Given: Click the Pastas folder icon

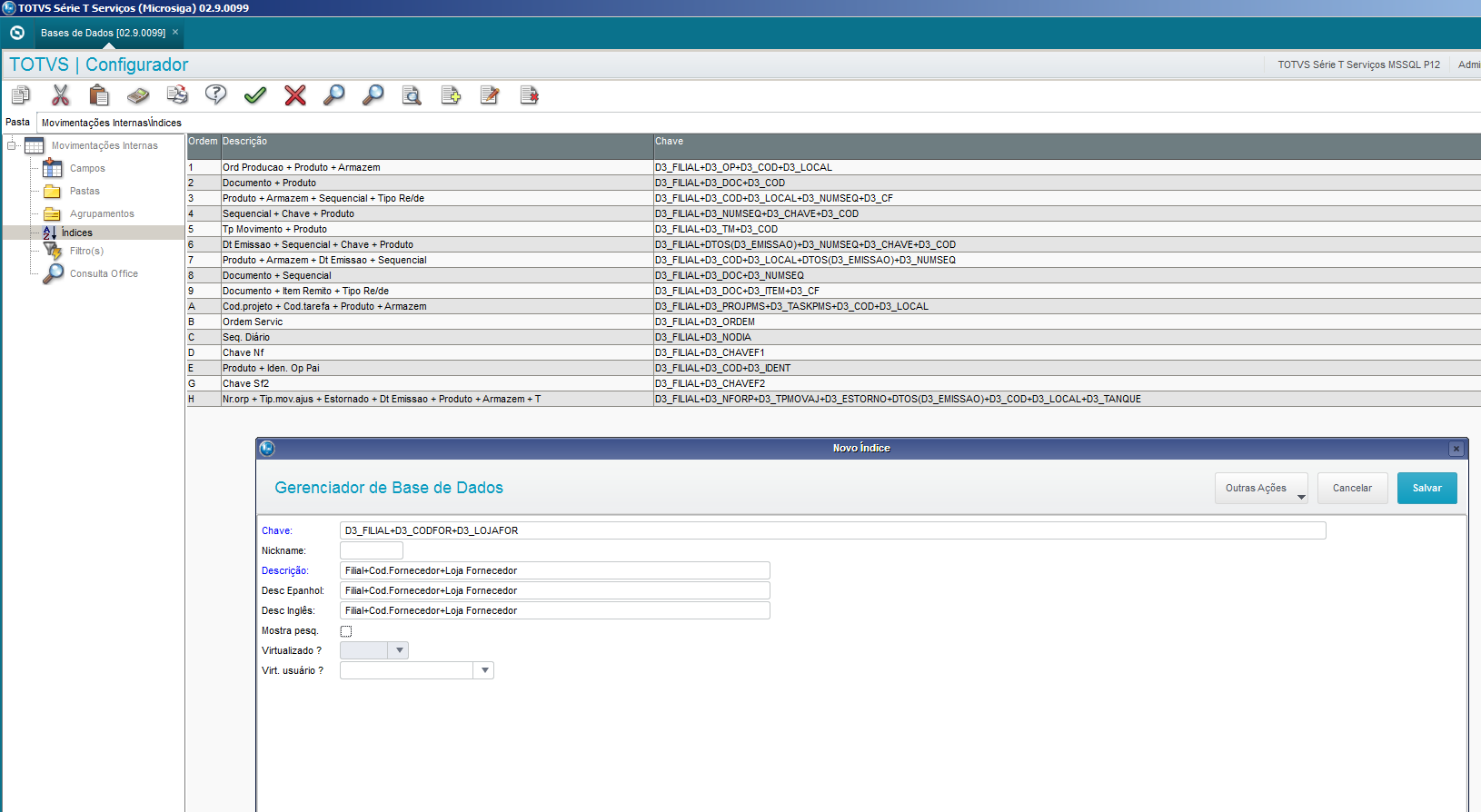Looking at the screenshot, I should tap(53, 191).
